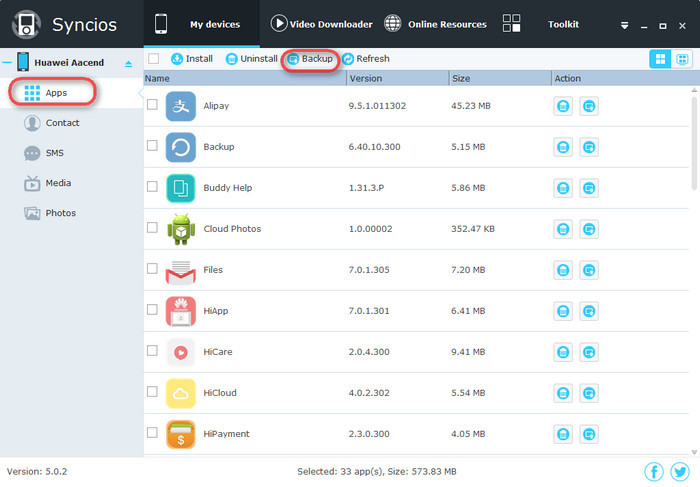The width and height of the screenshot is (700, 487).
Task: Click the Refresh toolbar button
Action: [x=366, y=58]
